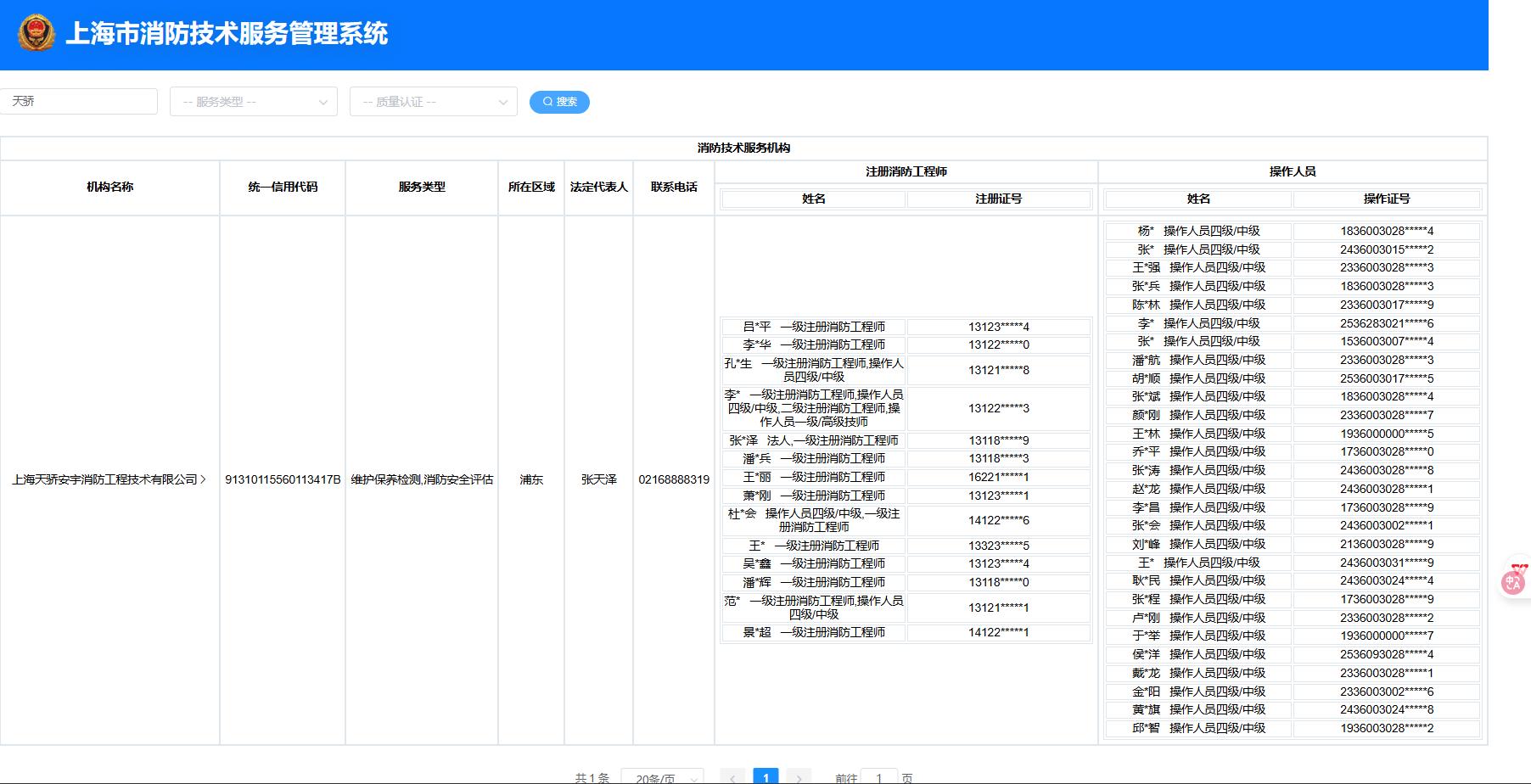Open 上海天骄安宇消防工程技术有限公司 company link
Screen dimensions: 1531x784
104,479
